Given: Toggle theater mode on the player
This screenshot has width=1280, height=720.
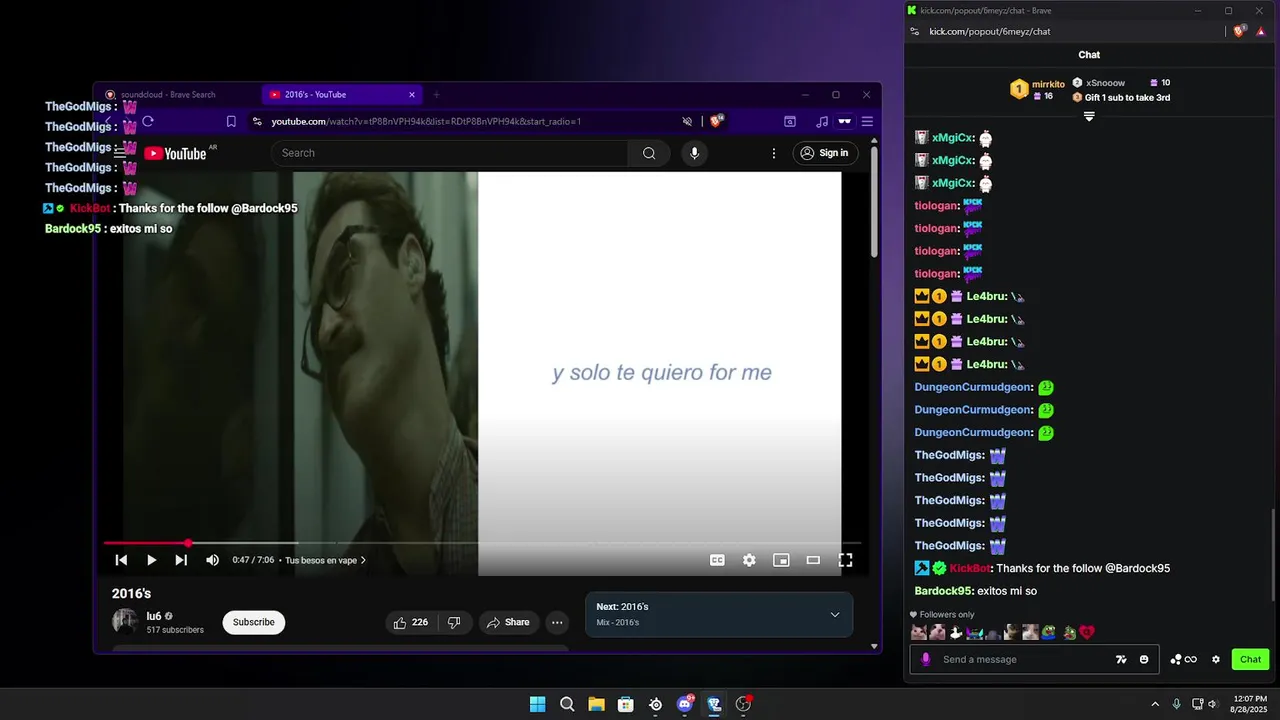Looking at the screenshot, I should [x=813, y=560].
